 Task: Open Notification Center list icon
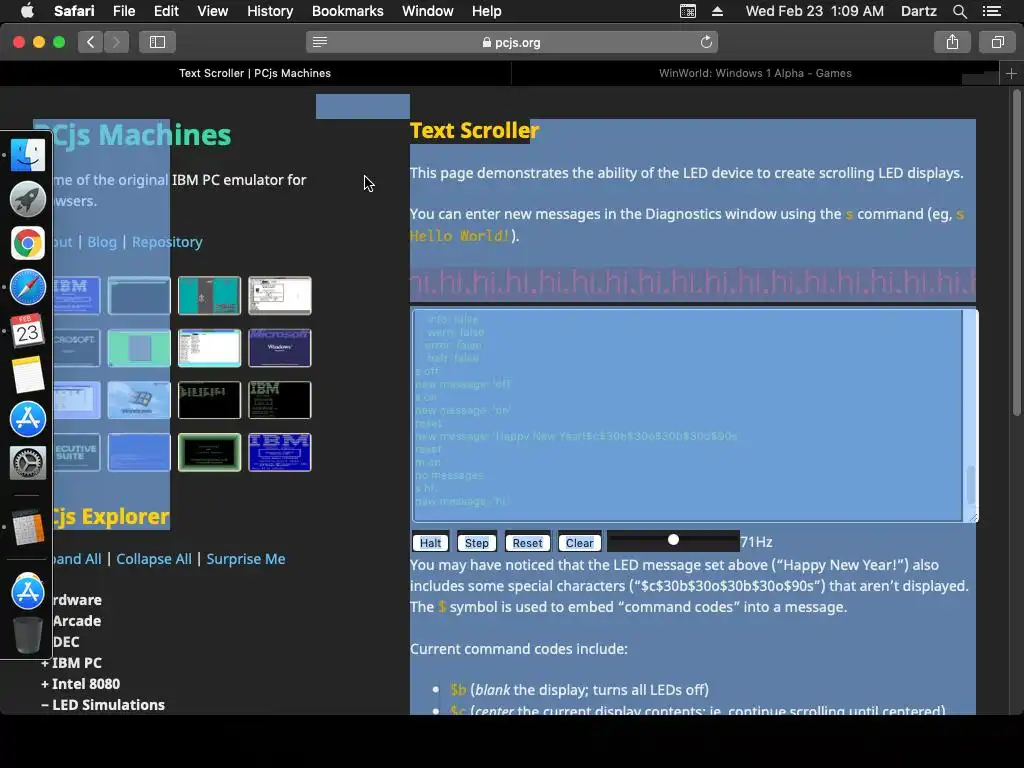(x=991, y=11)
